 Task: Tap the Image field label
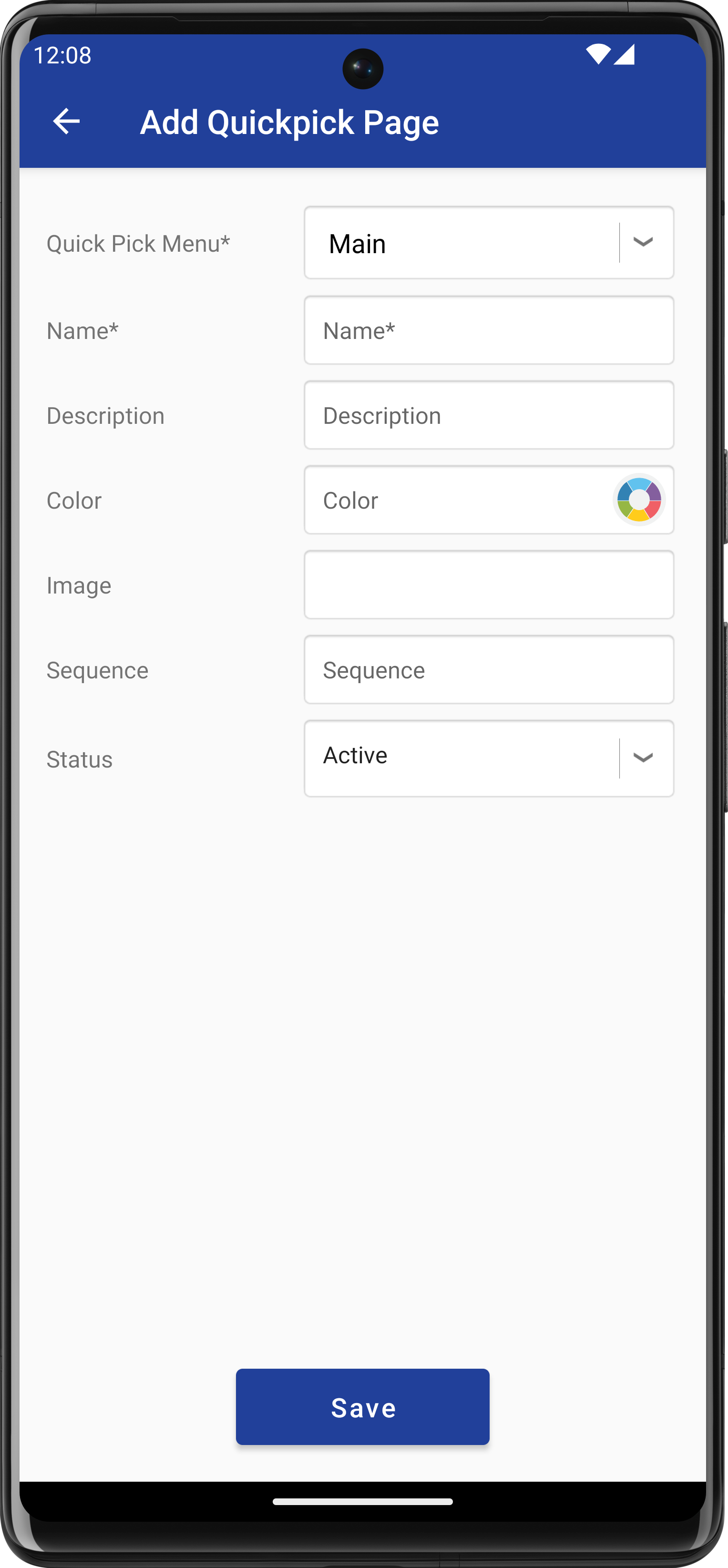pos(79,585)
